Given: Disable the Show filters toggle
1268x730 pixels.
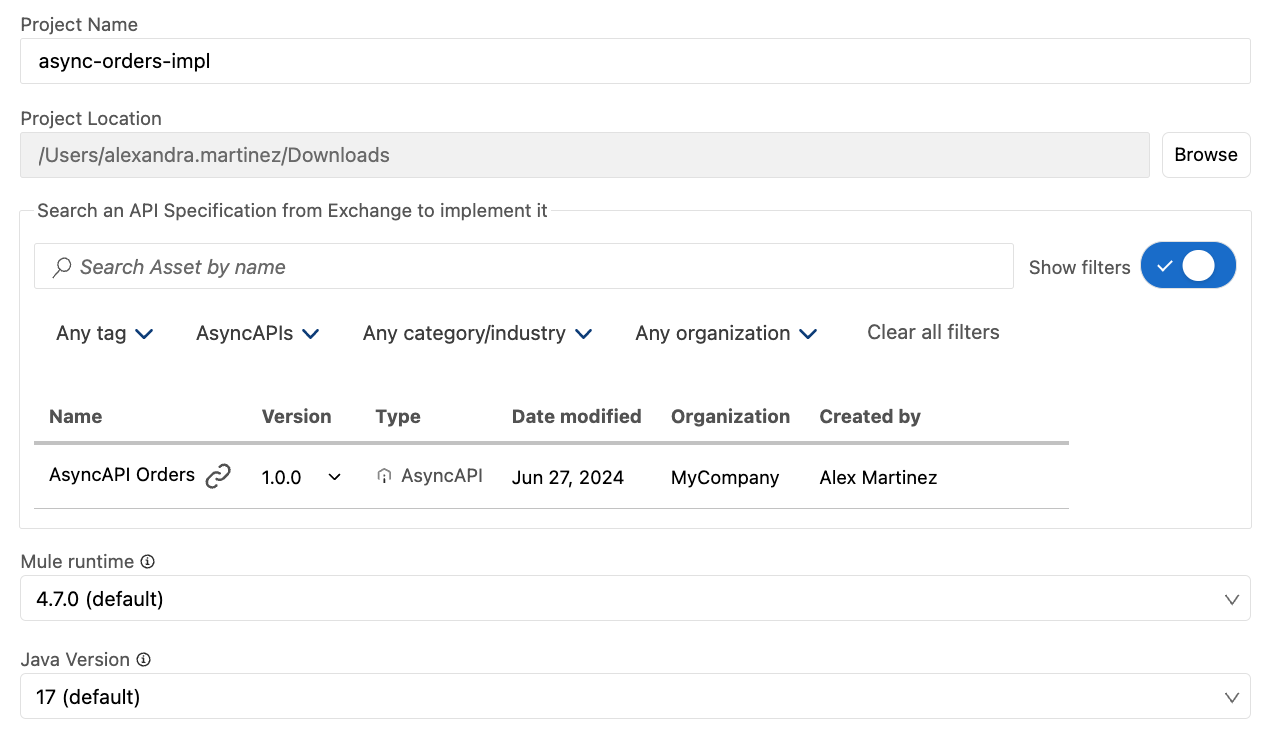Looking at the screenshot, I should (x=1188, y=265).
